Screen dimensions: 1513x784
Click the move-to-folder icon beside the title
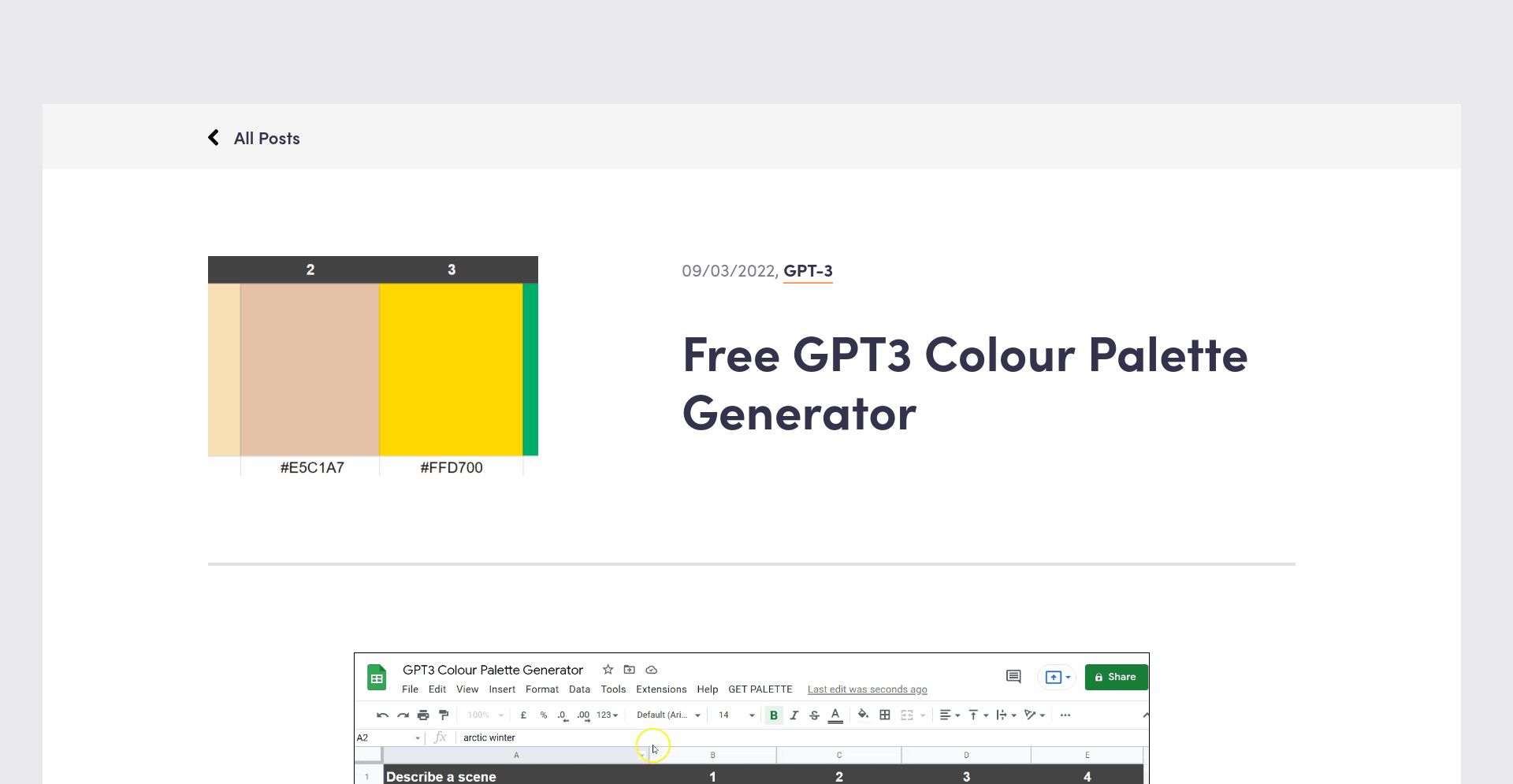click(x=629, y=670)
